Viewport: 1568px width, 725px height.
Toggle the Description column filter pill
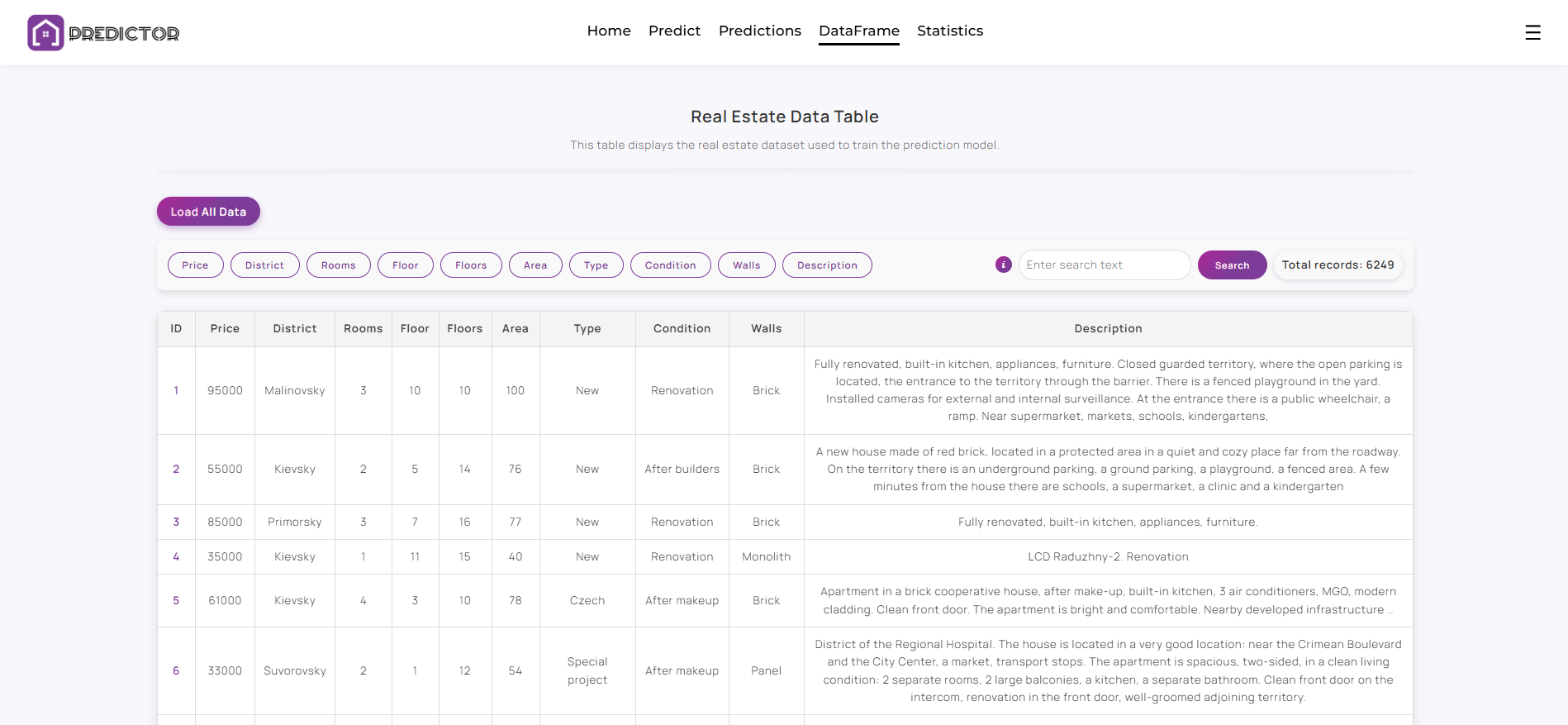coord(827,265)
